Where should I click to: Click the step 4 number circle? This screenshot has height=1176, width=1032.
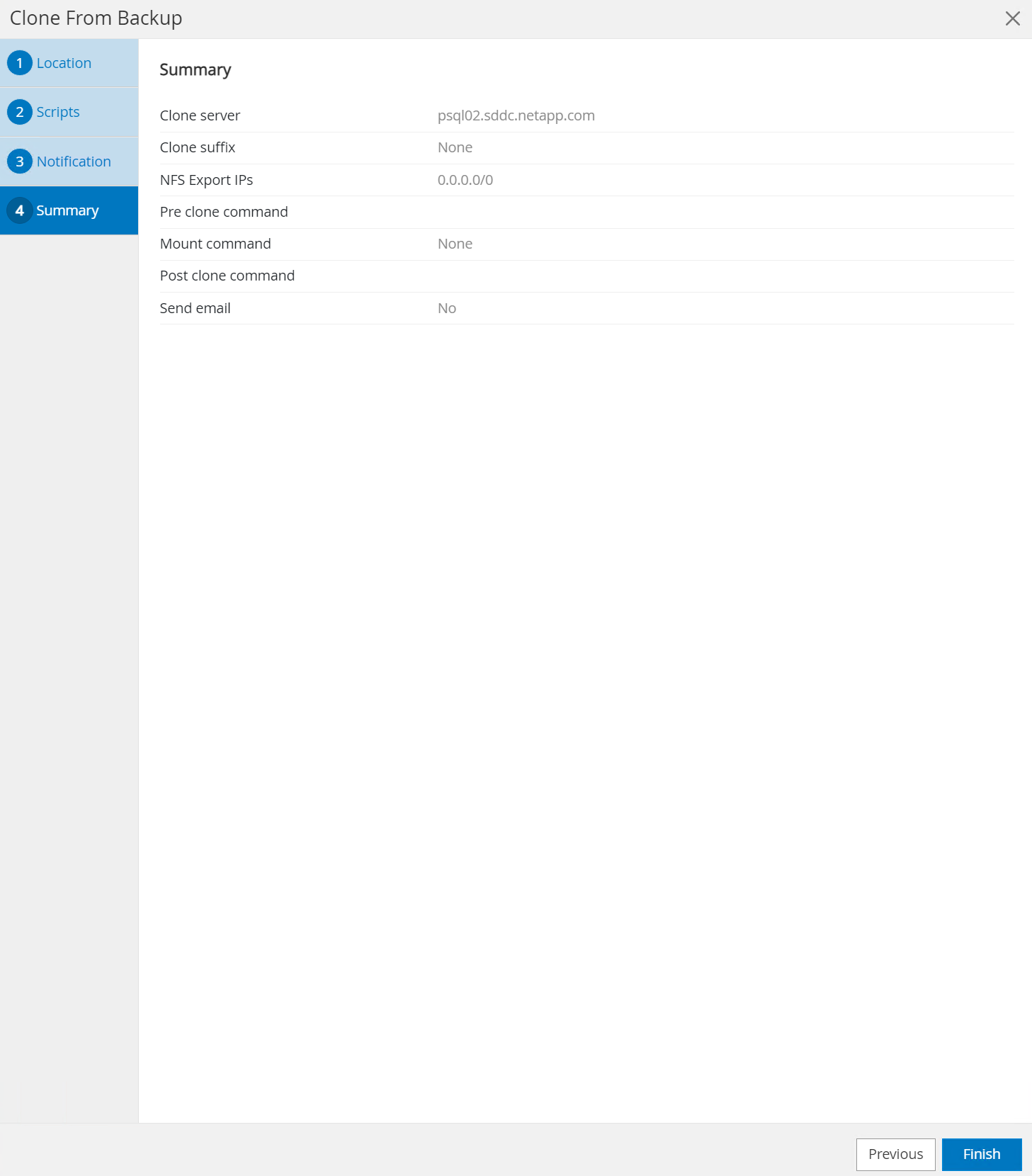coord(20,210)
